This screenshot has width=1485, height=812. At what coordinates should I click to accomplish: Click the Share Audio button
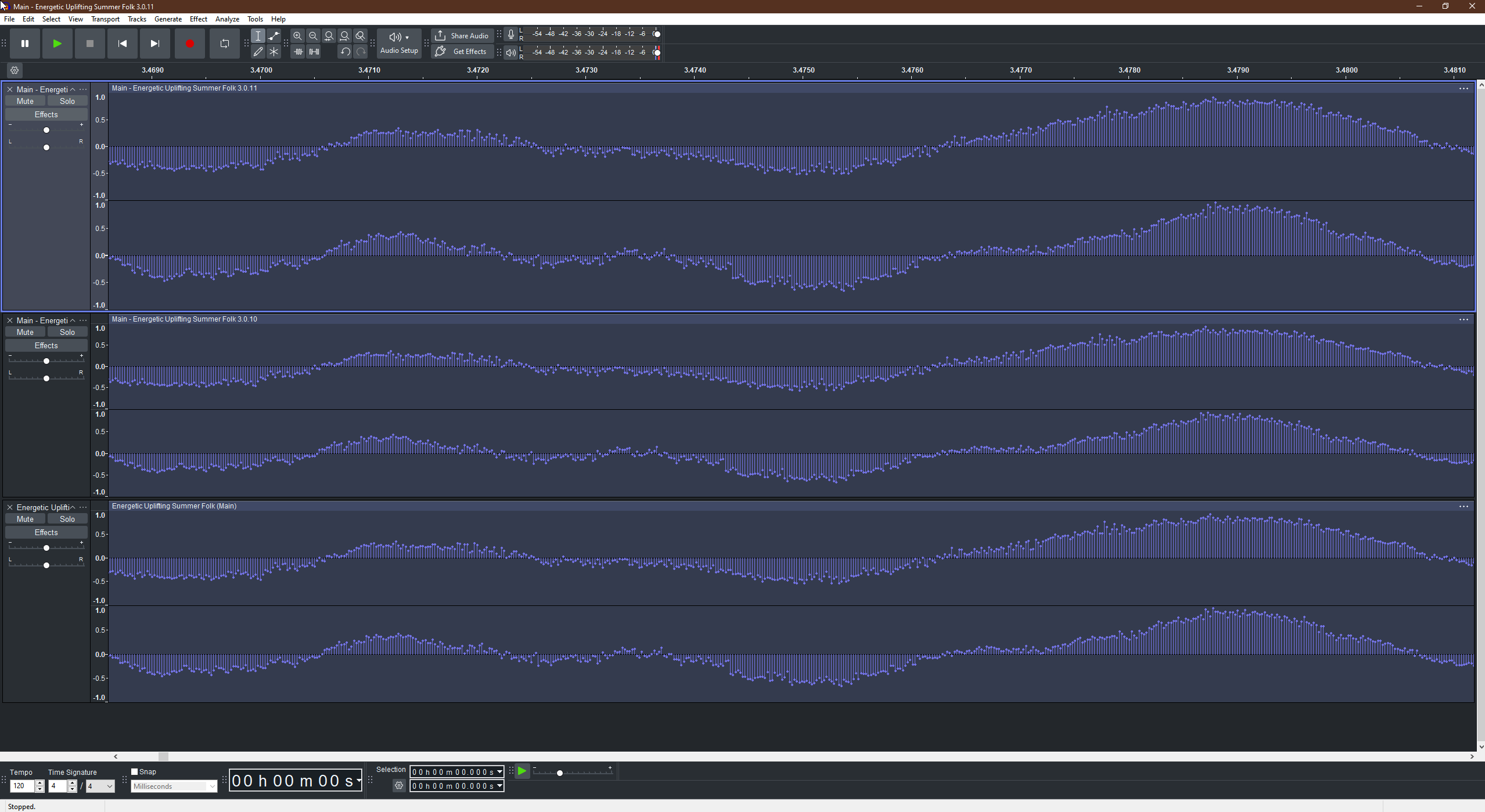coord(462,35)
